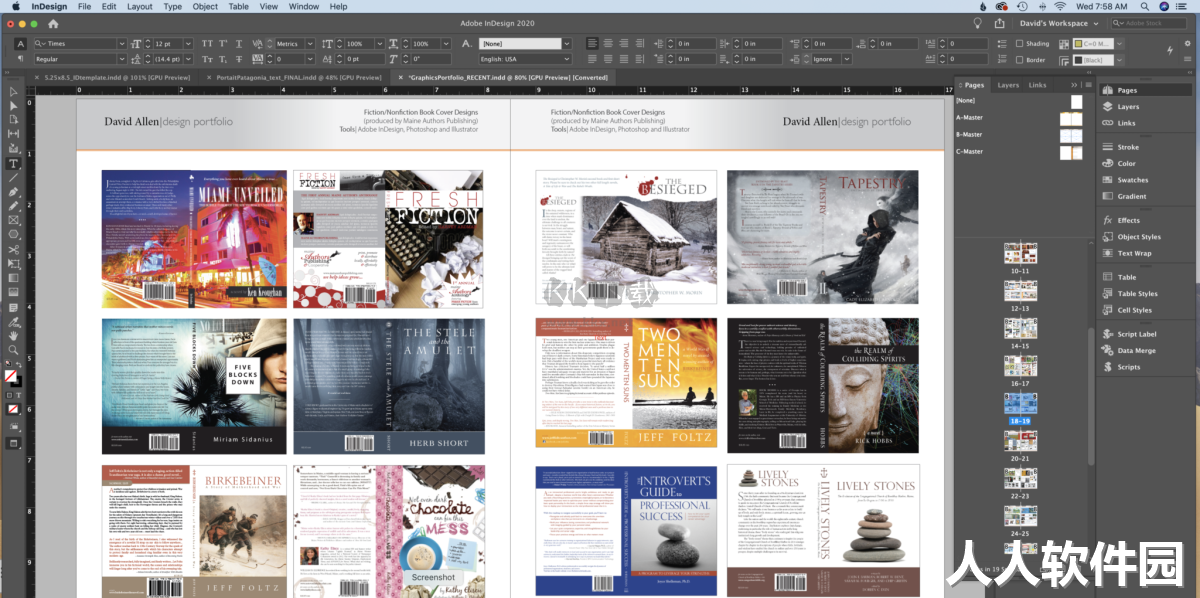Enable the Border checkbox
Viewport: 1200px width, 598px height.
coord(1019,60)
